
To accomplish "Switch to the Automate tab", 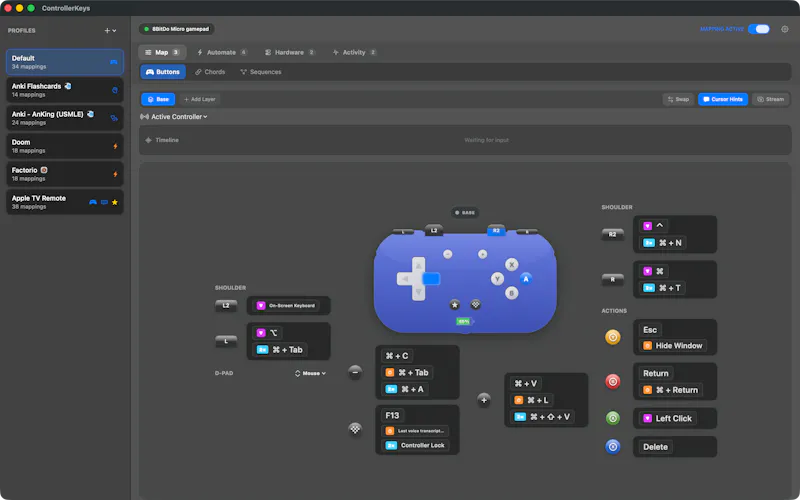I will coord(221,52).
